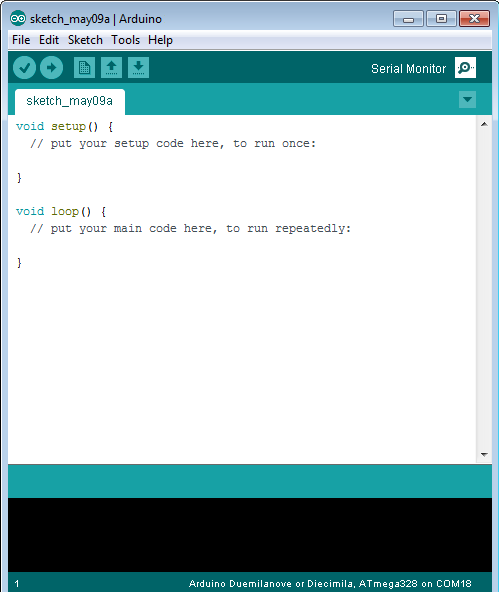Screen dimensions: 499x592
Task: Open the Sketch menu
Action: coord(85,40)
